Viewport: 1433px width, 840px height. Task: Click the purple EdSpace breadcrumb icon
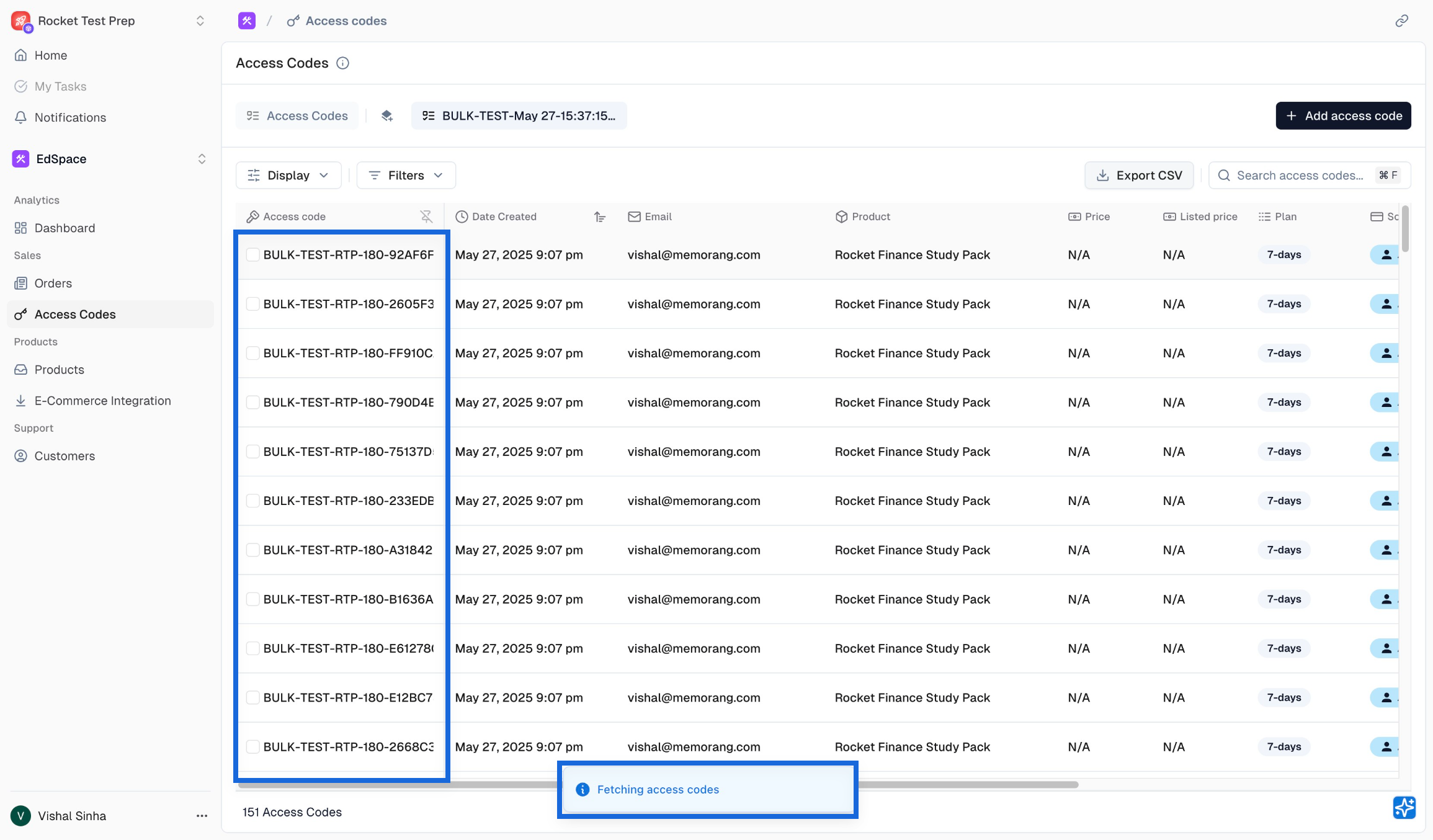[247, 21]
